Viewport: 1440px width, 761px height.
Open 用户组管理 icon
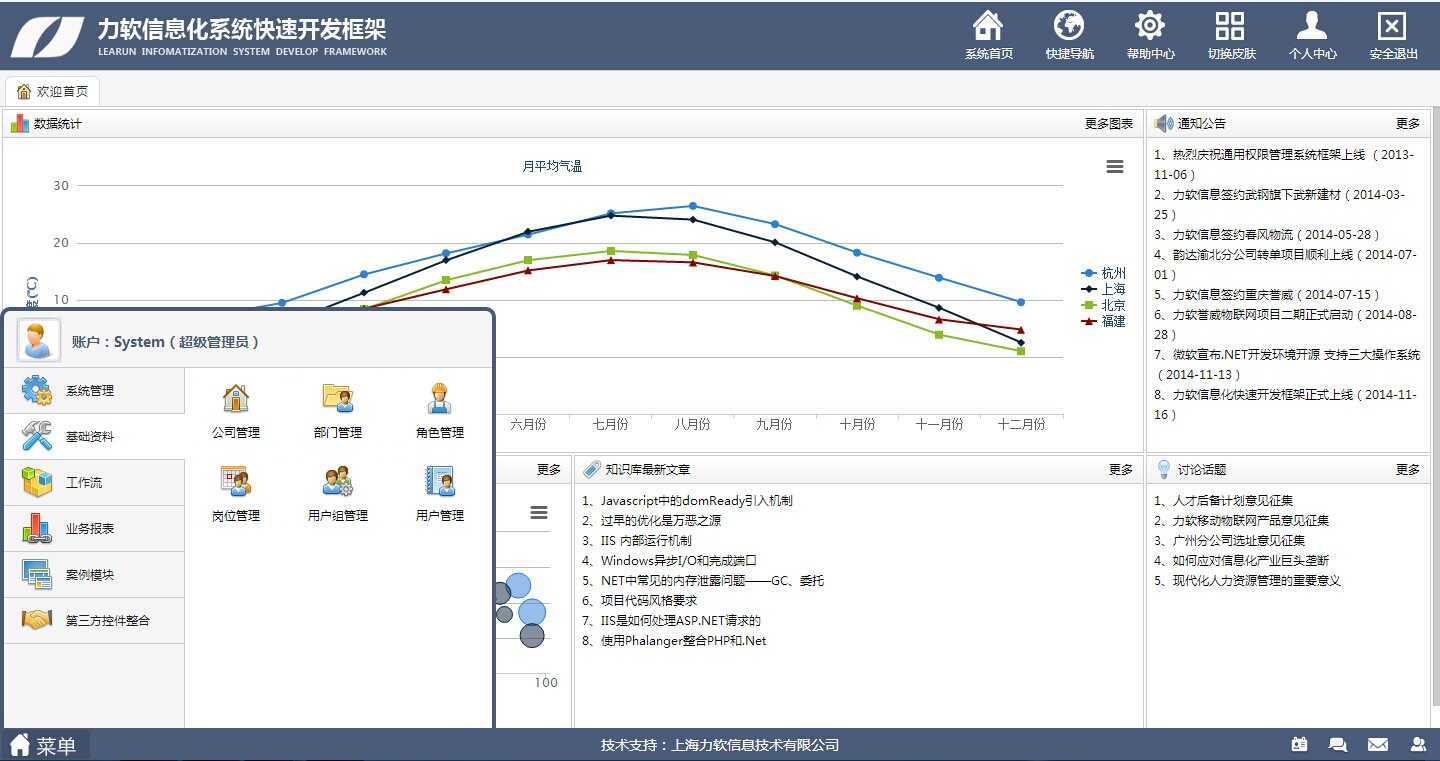[338, 481]
